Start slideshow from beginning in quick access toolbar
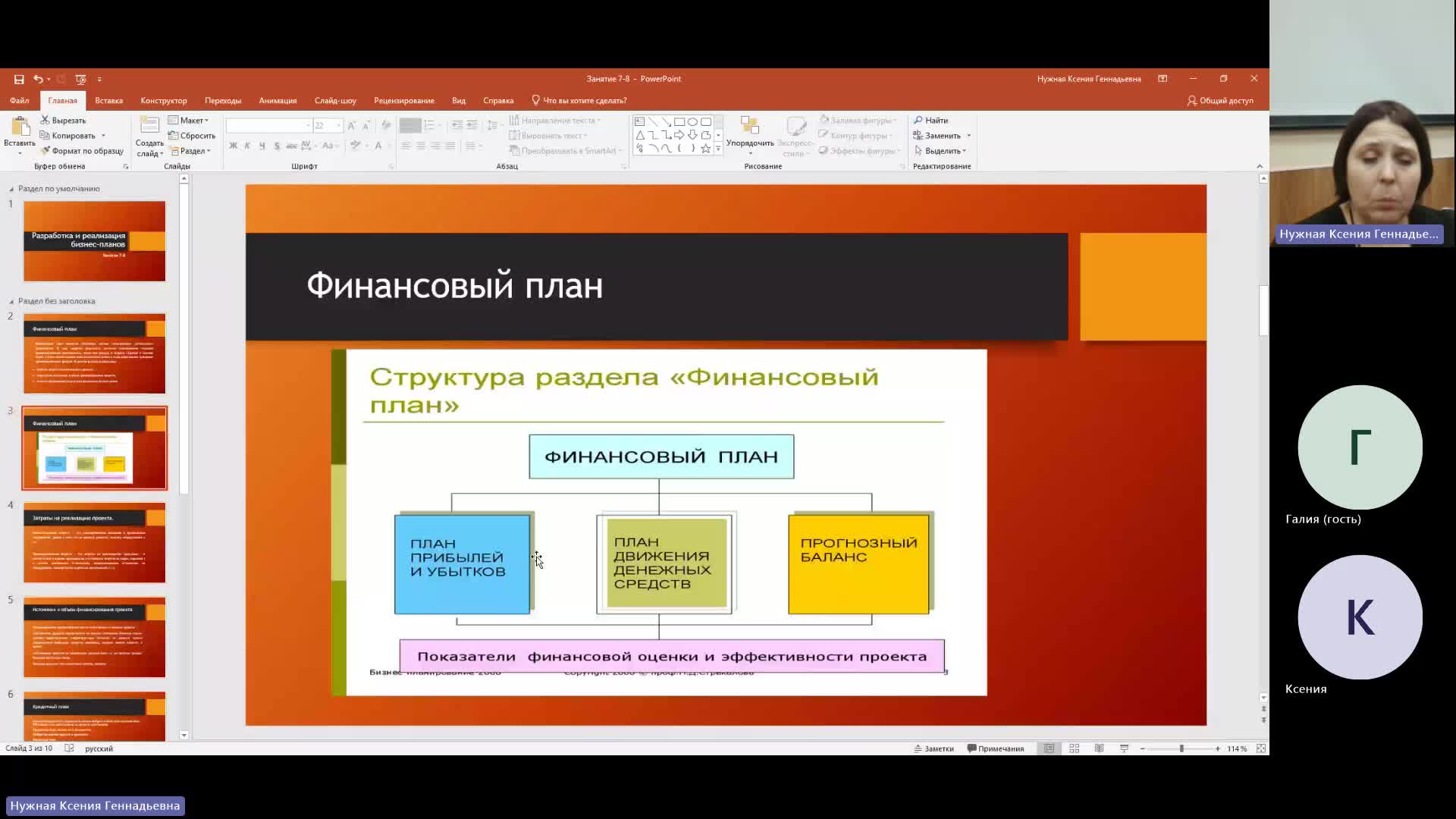This screenshot has width=1456, height=819. coord(81,79)
